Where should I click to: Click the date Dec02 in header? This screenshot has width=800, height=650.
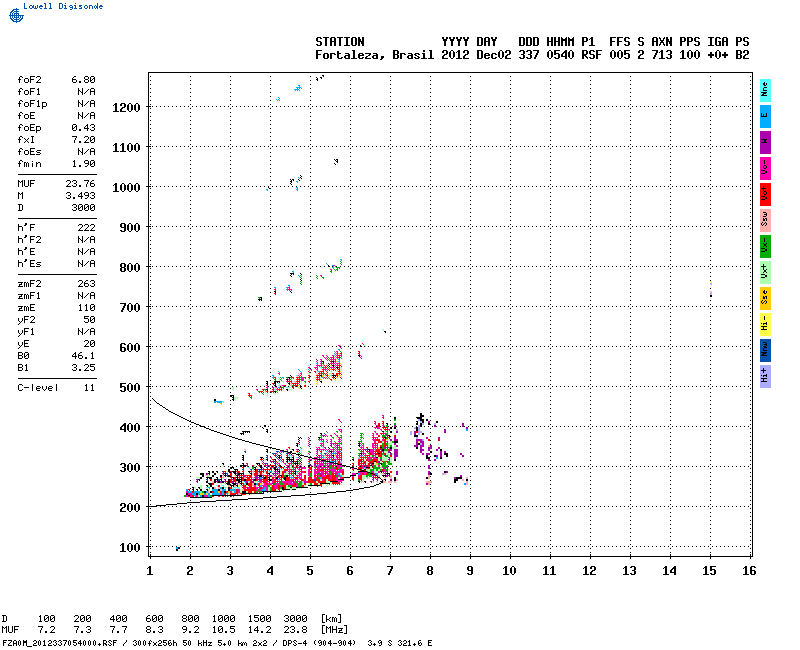493,55
